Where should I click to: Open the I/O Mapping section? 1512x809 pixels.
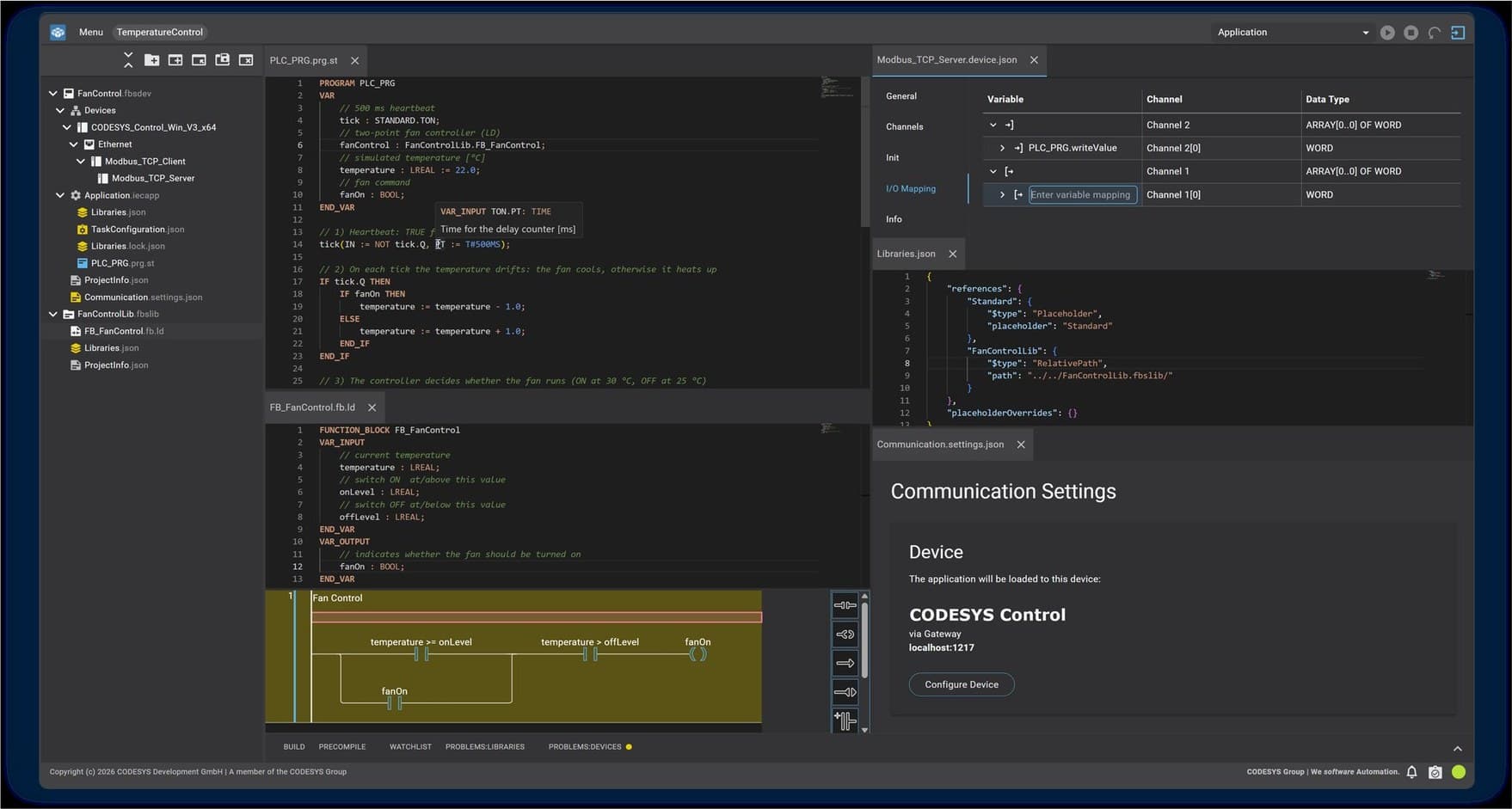pyautogui.click(x=910, y=188)
